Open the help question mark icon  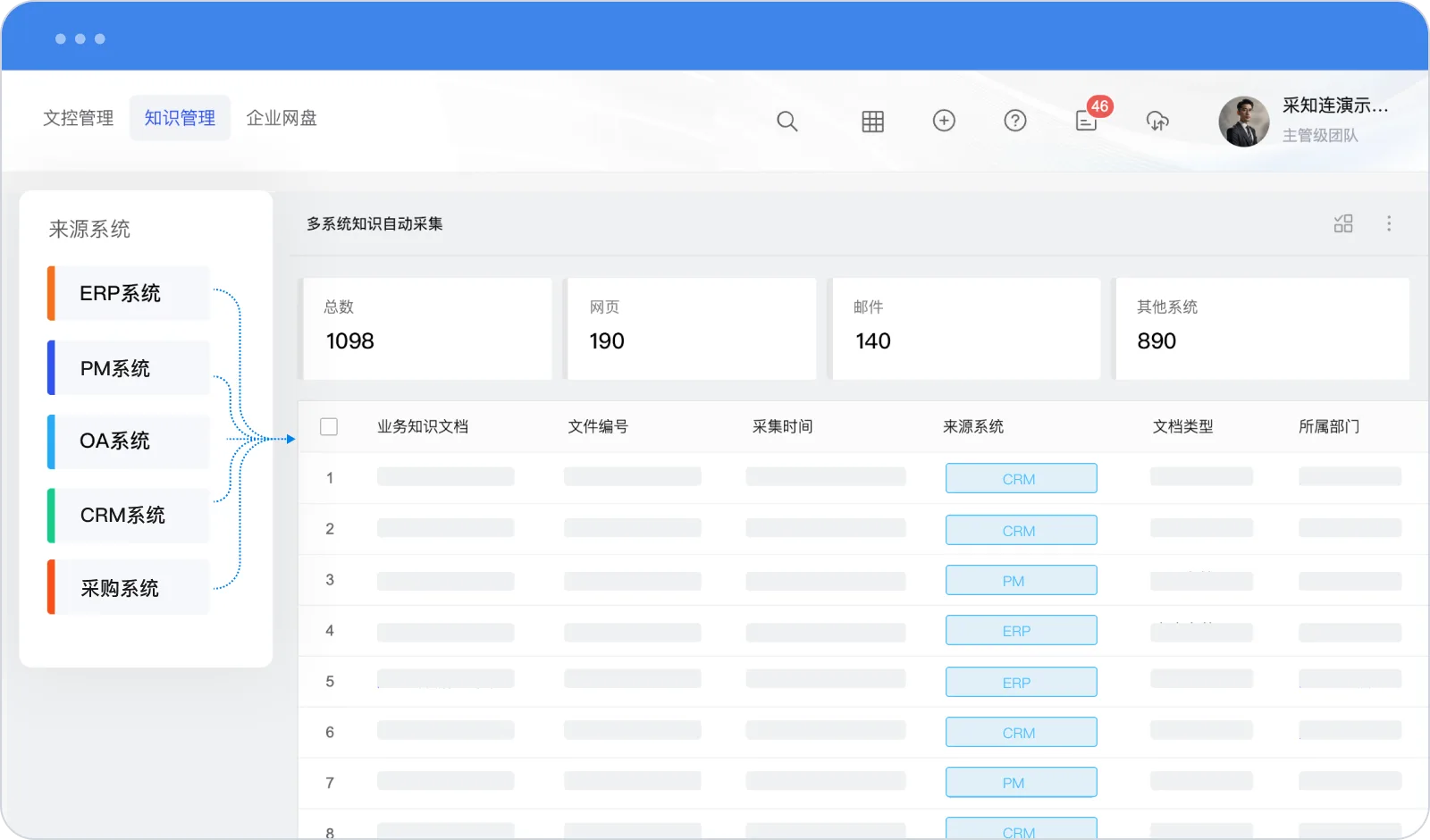pyautogui.click(x=1015, y=121)
